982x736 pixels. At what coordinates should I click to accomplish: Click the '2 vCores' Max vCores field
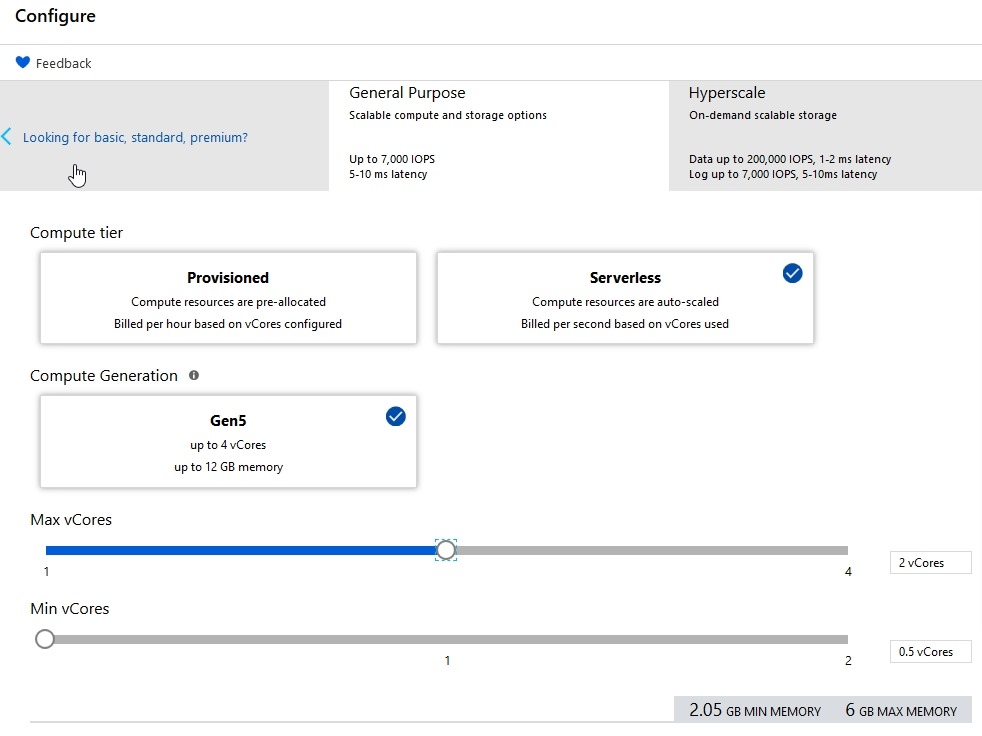pos(930,563)
